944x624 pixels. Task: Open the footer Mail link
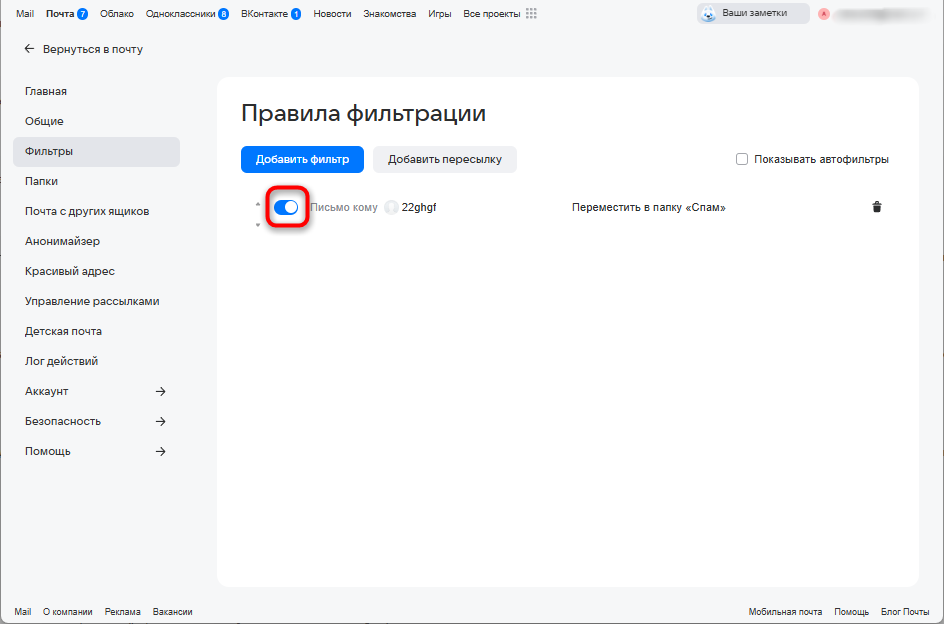tap(23, 611)
